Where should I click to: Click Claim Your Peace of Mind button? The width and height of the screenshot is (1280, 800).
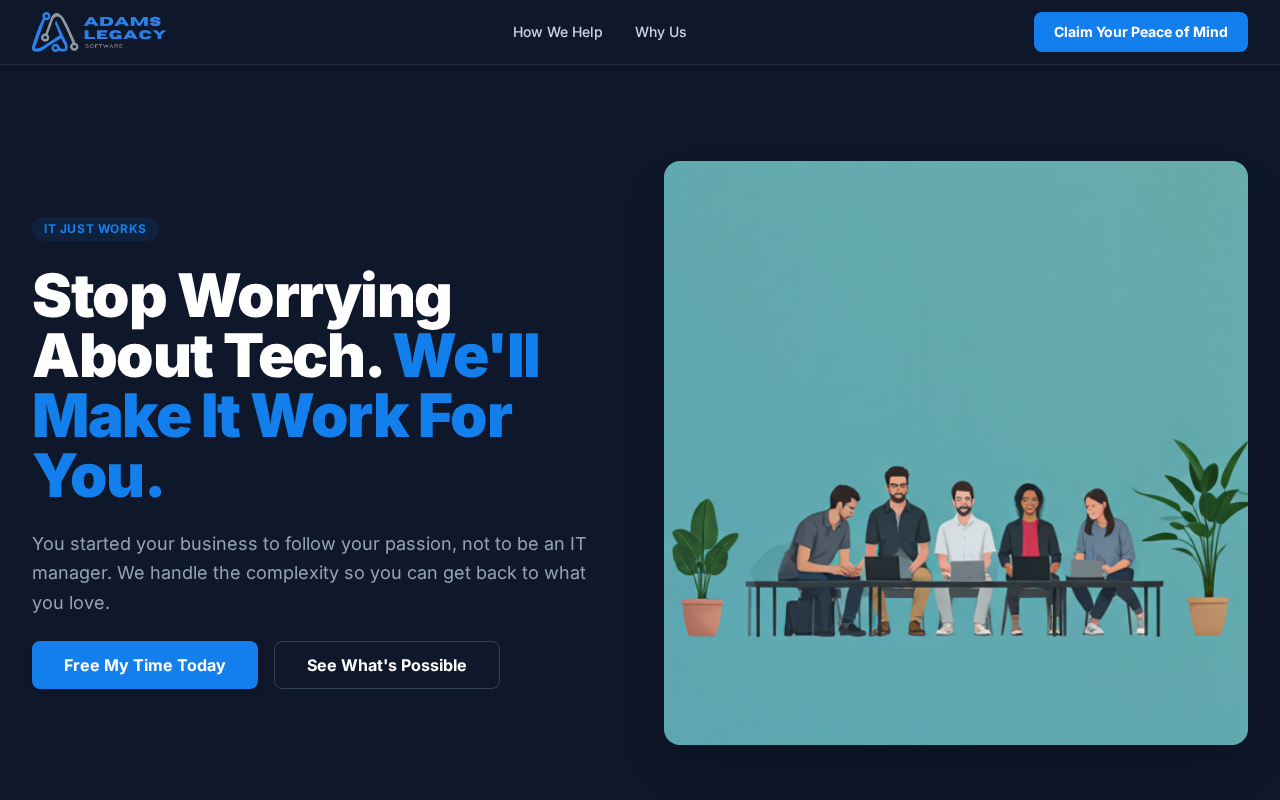[1141, 32]
